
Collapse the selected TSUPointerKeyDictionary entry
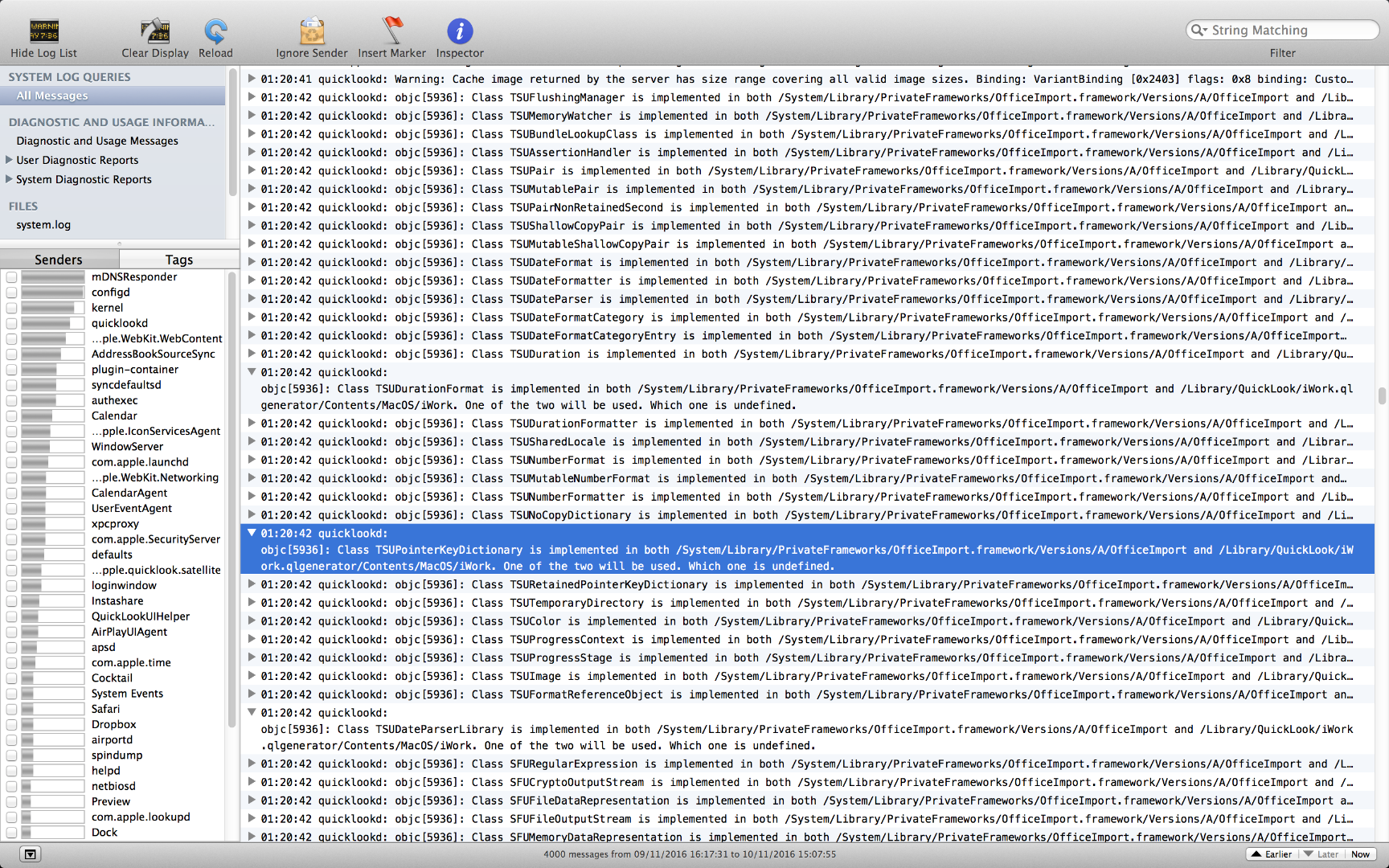coord(252,533)
